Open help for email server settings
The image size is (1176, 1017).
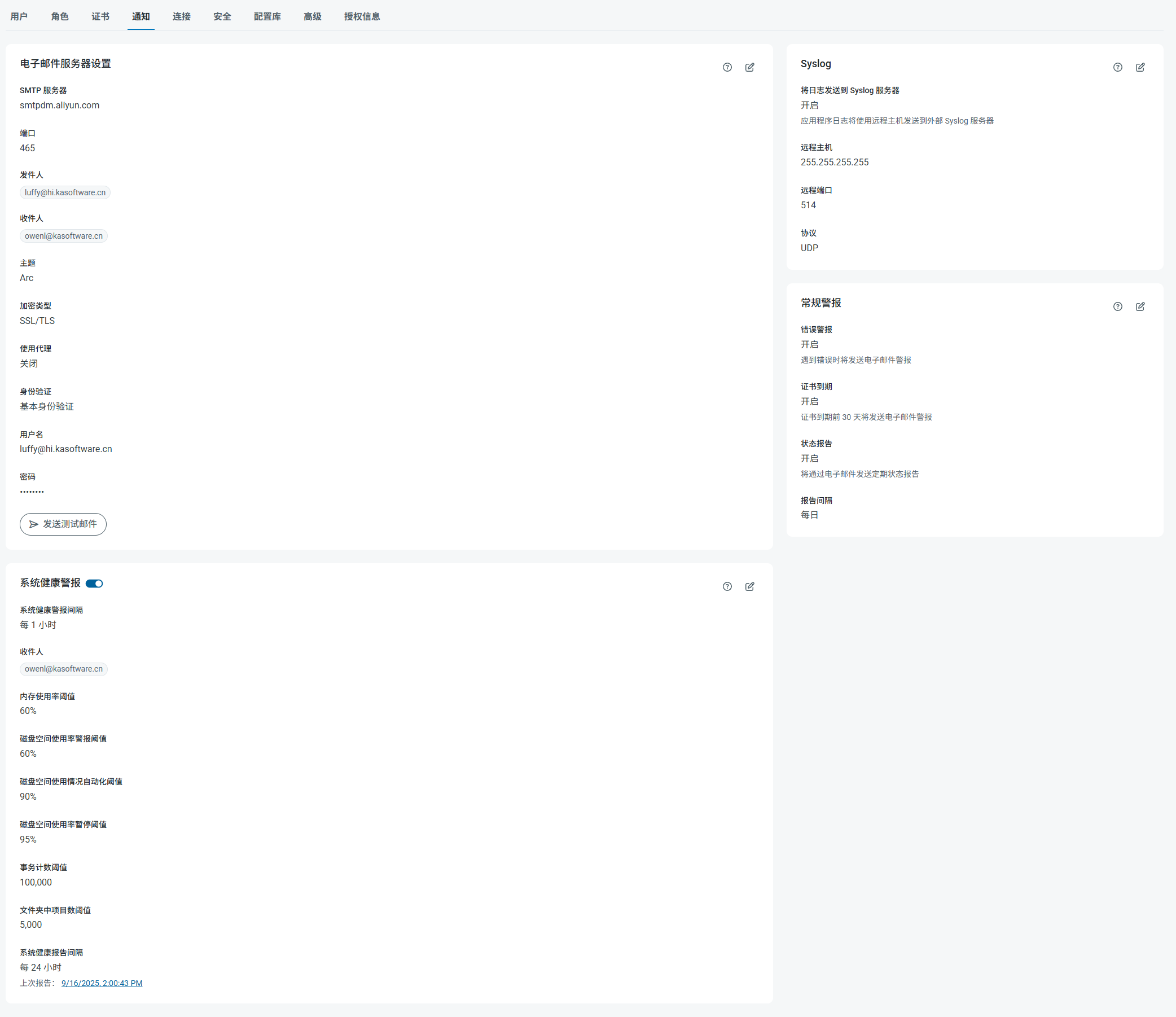[727, 68]
